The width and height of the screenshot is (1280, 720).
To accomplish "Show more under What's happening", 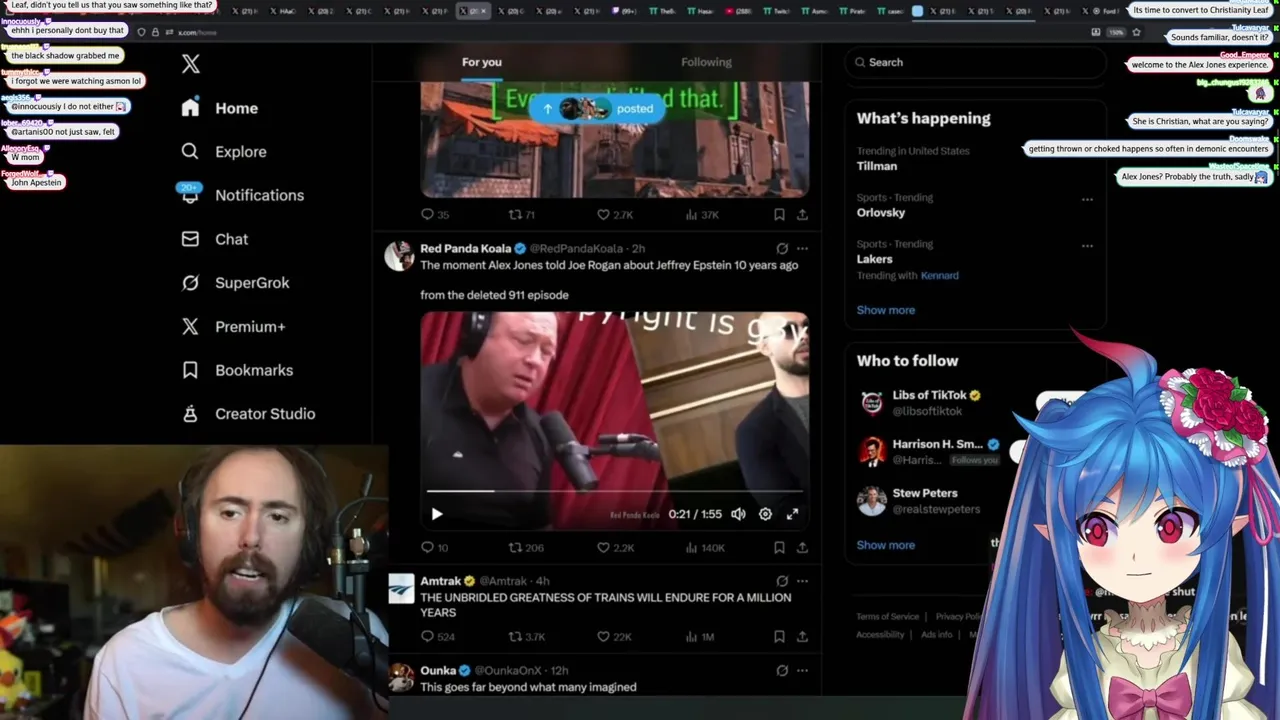I will (x=885, y=310).
